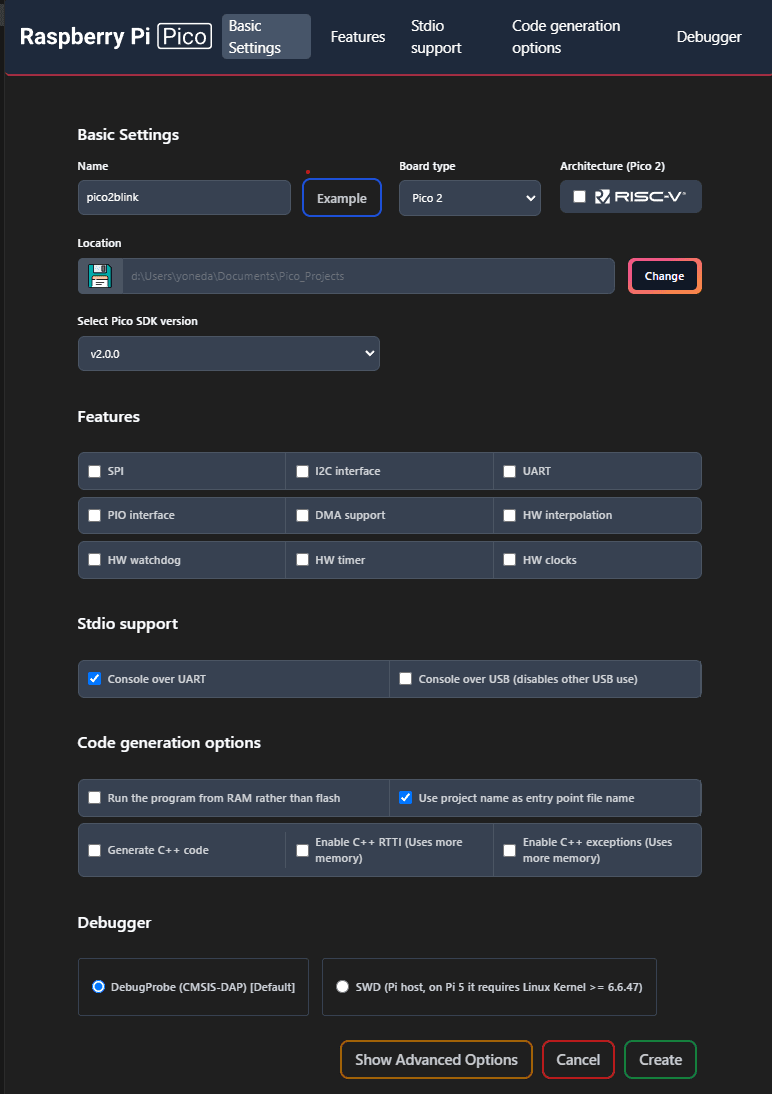The width and height of the screenshot is (772, 1094).
Task: Enable the SPI feature checkbox
Action: click(x=94, y=471)
